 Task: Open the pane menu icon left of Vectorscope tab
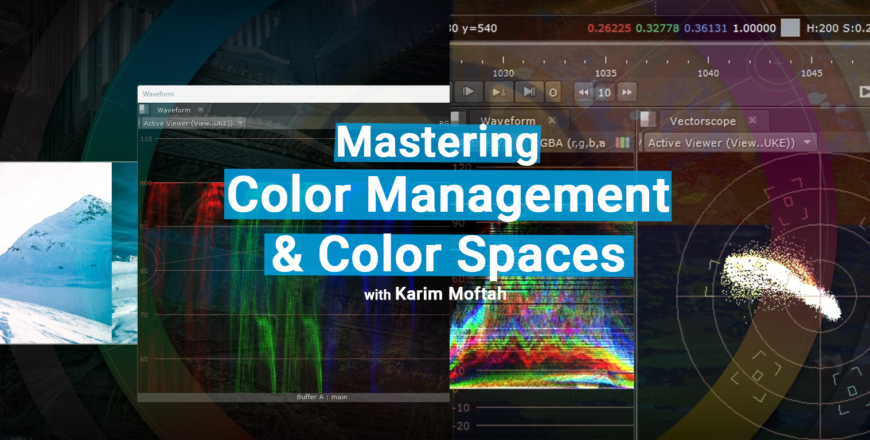tap(648, 119)
